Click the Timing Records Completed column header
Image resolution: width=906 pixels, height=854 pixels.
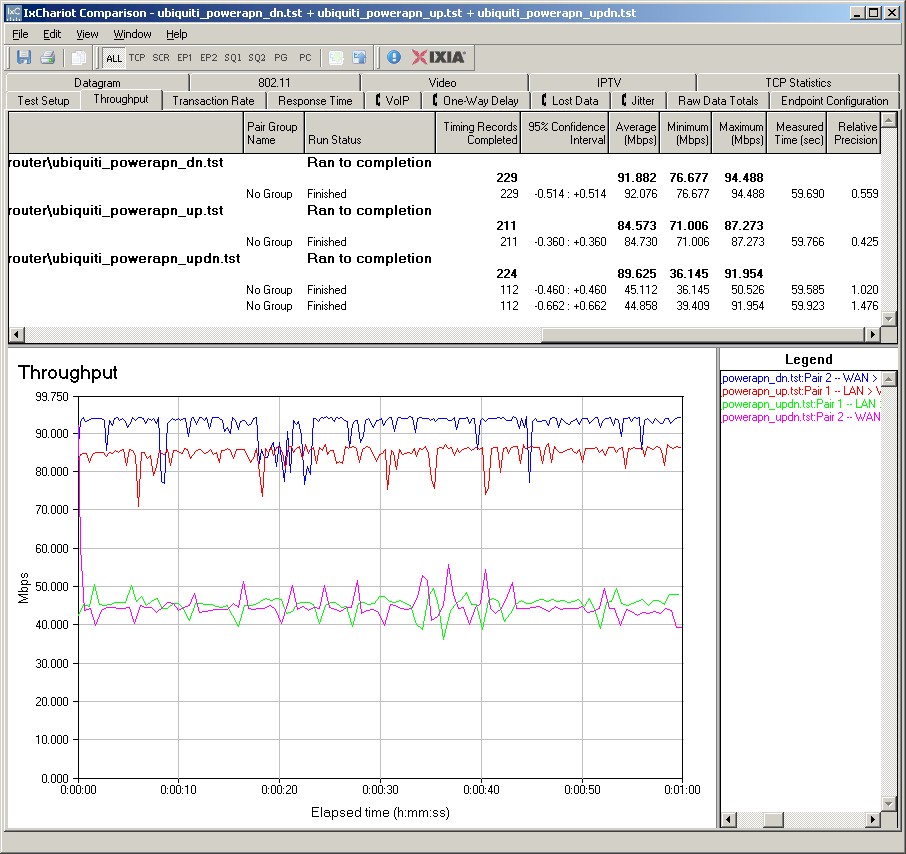(x=478, y=133)
